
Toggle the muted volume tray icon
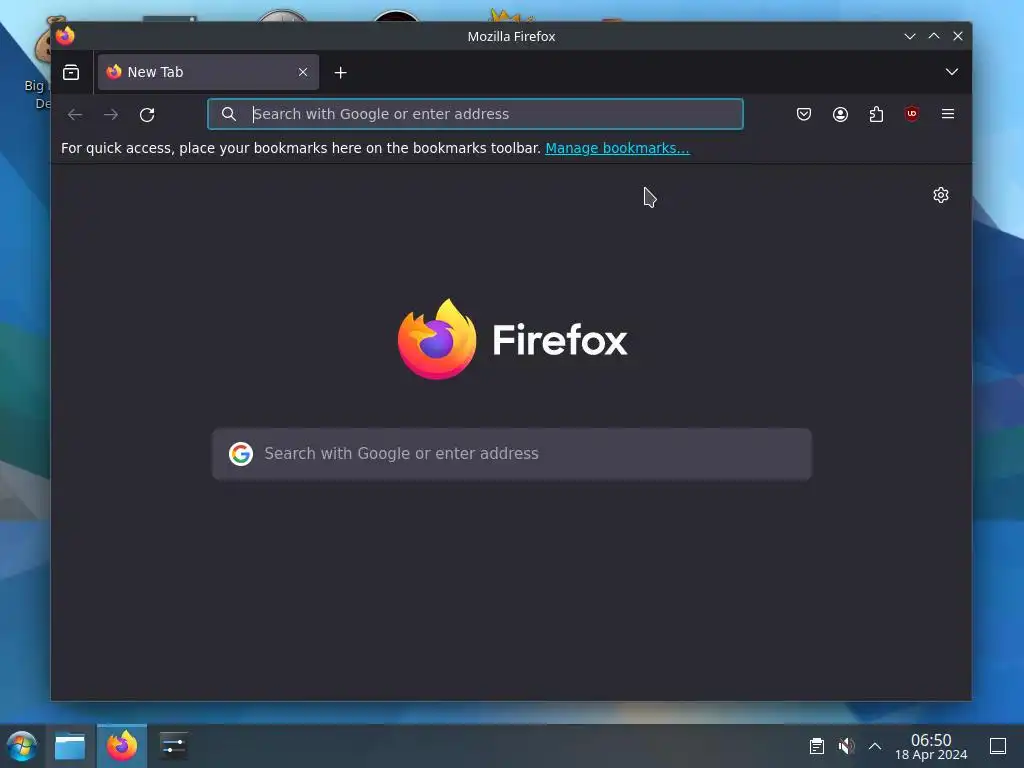click(846, 746)
